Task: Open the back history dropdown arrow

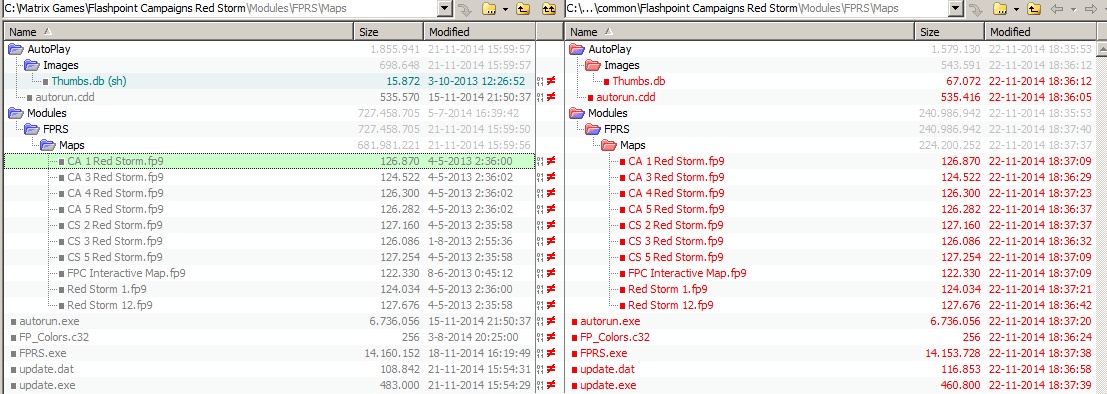Action: (x=1073, y=9)
